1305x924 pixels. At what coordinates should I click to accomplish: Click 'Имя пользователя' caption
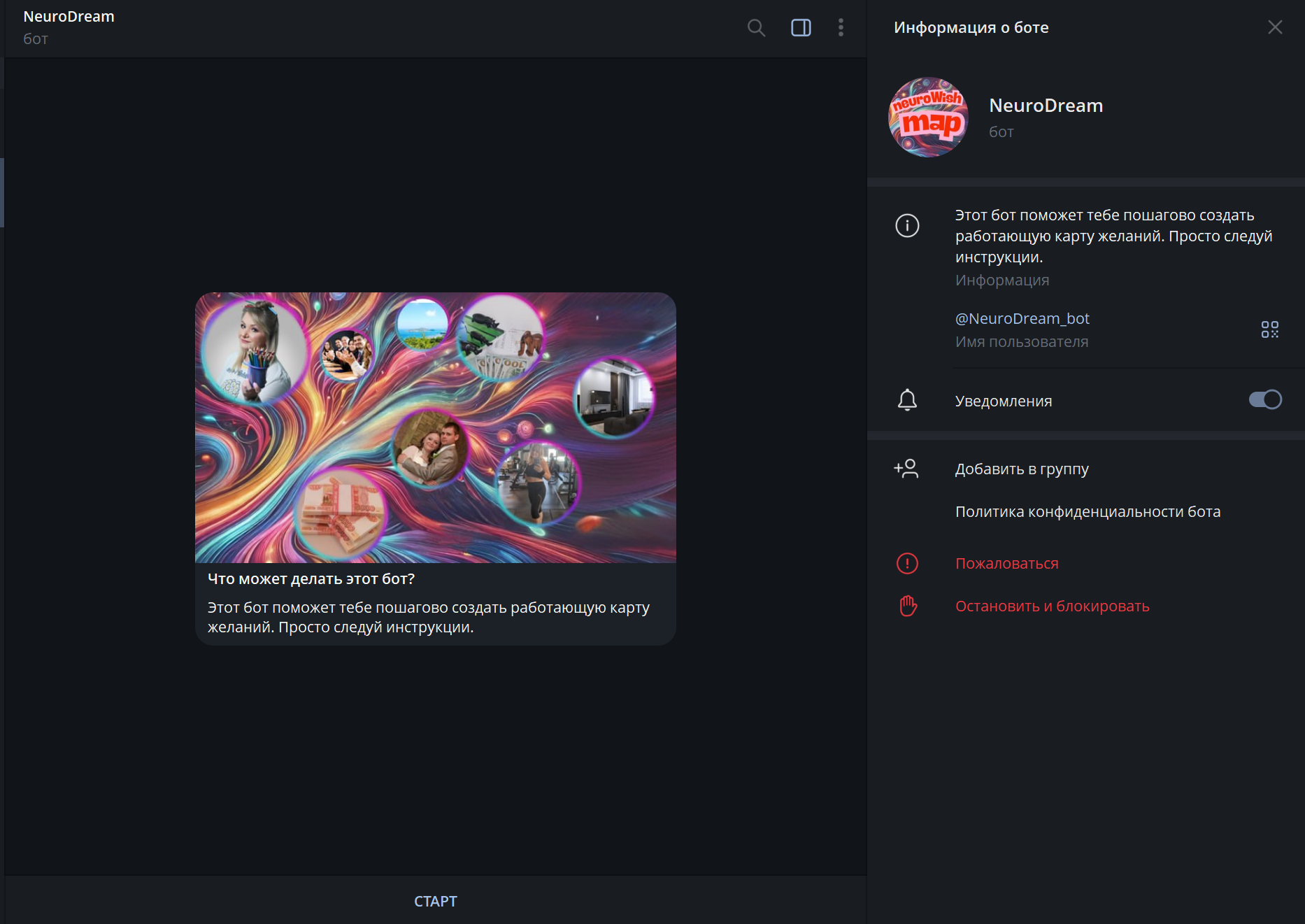(x=1021, y=342)
